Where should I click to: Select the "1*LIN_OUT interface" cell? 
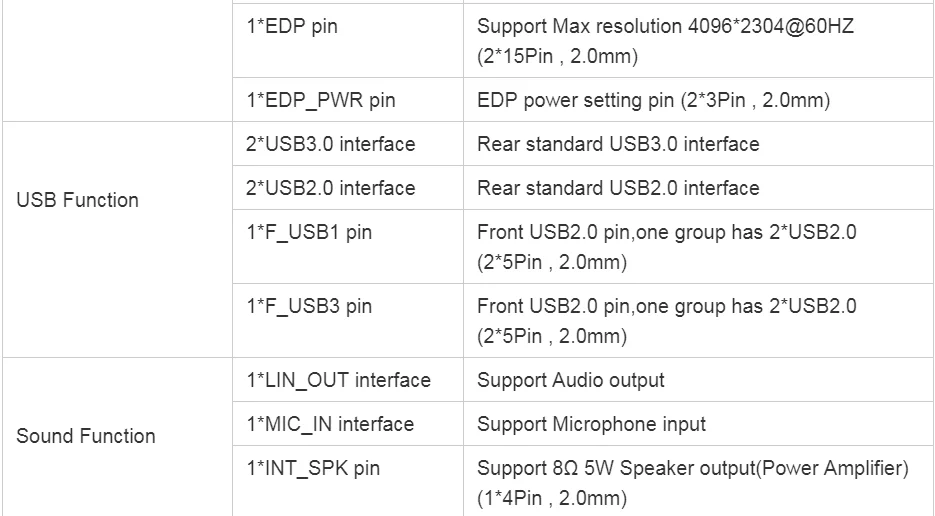338,380
